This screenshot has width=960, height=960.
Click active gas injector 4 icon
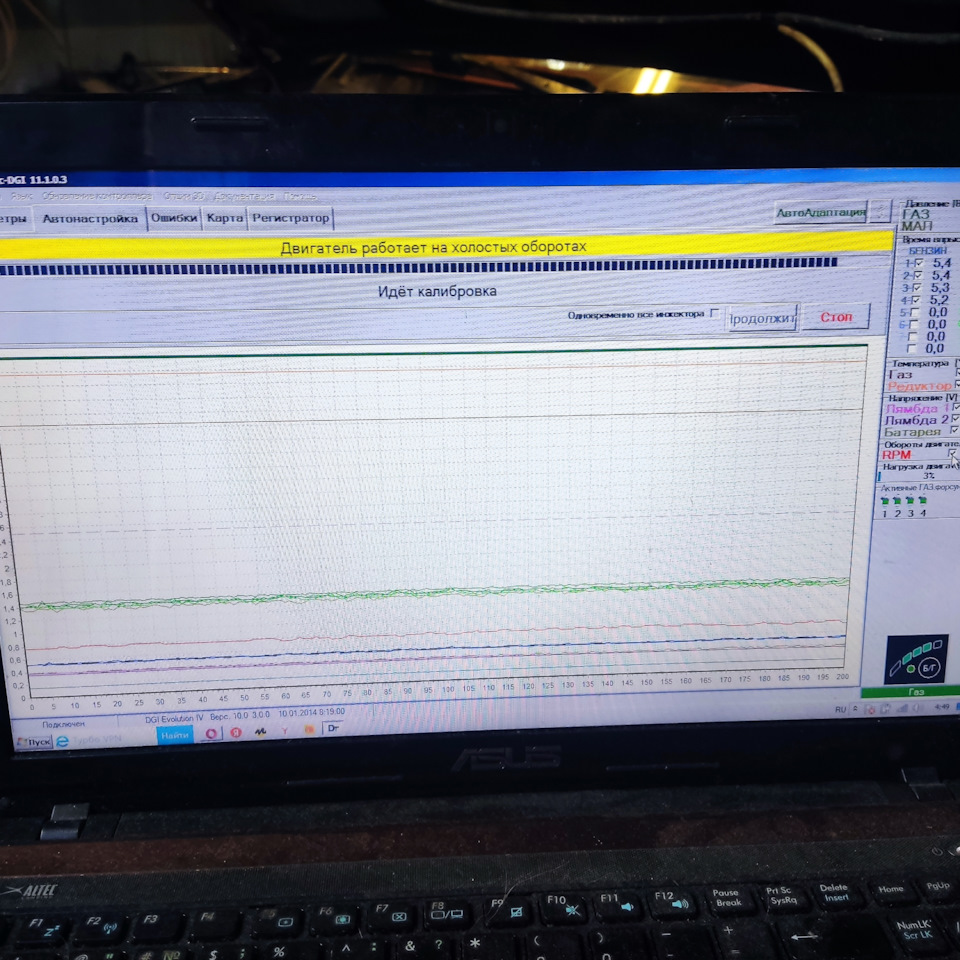click(923, 501)
